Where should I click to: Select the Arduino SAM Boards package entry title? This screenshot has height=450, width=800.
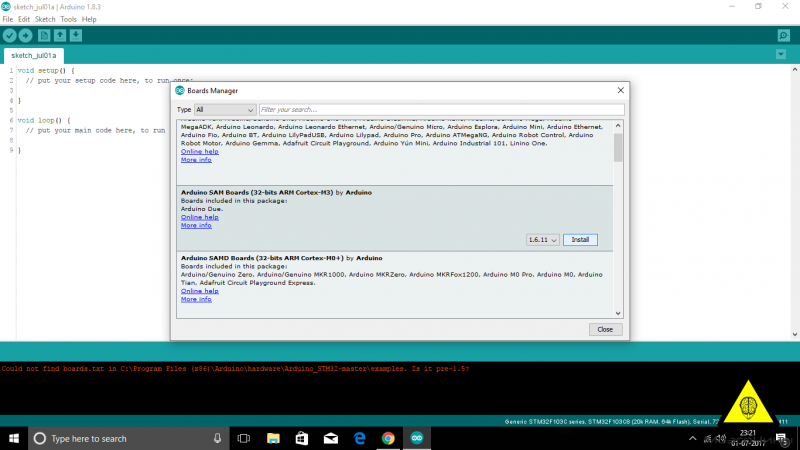[276, 192]
